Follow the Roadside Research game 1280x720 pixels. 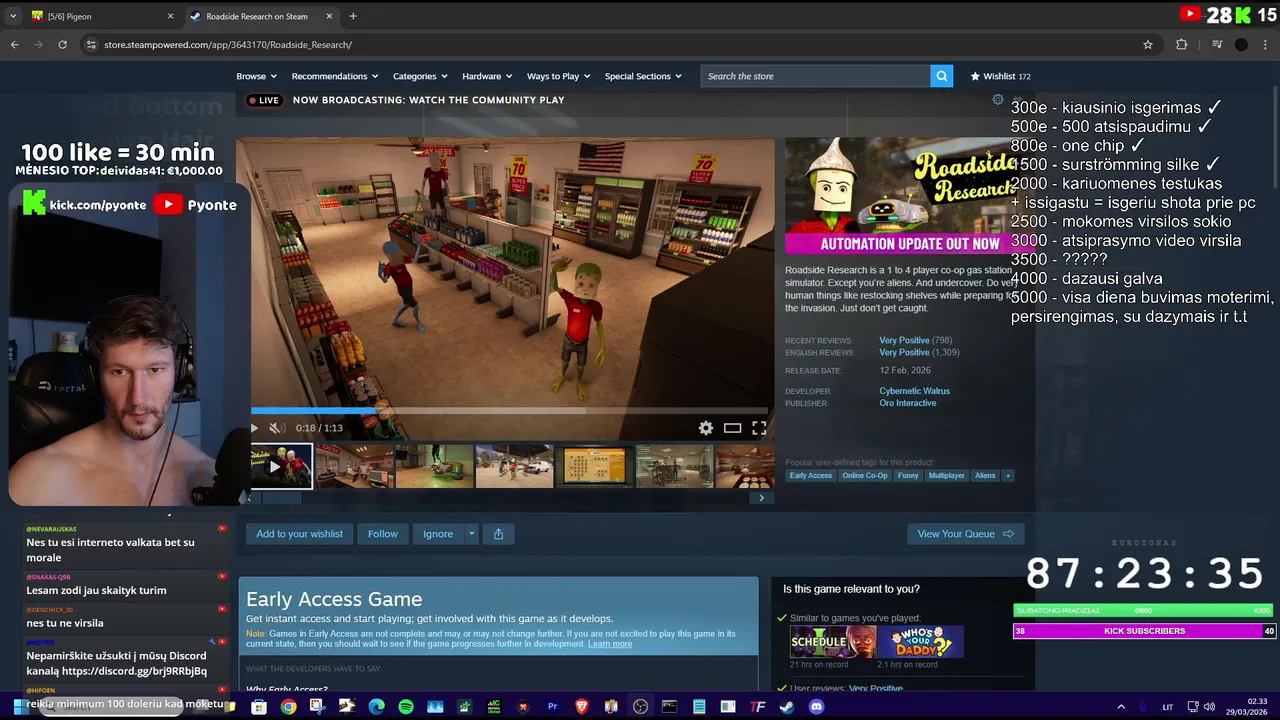[382, 534]
